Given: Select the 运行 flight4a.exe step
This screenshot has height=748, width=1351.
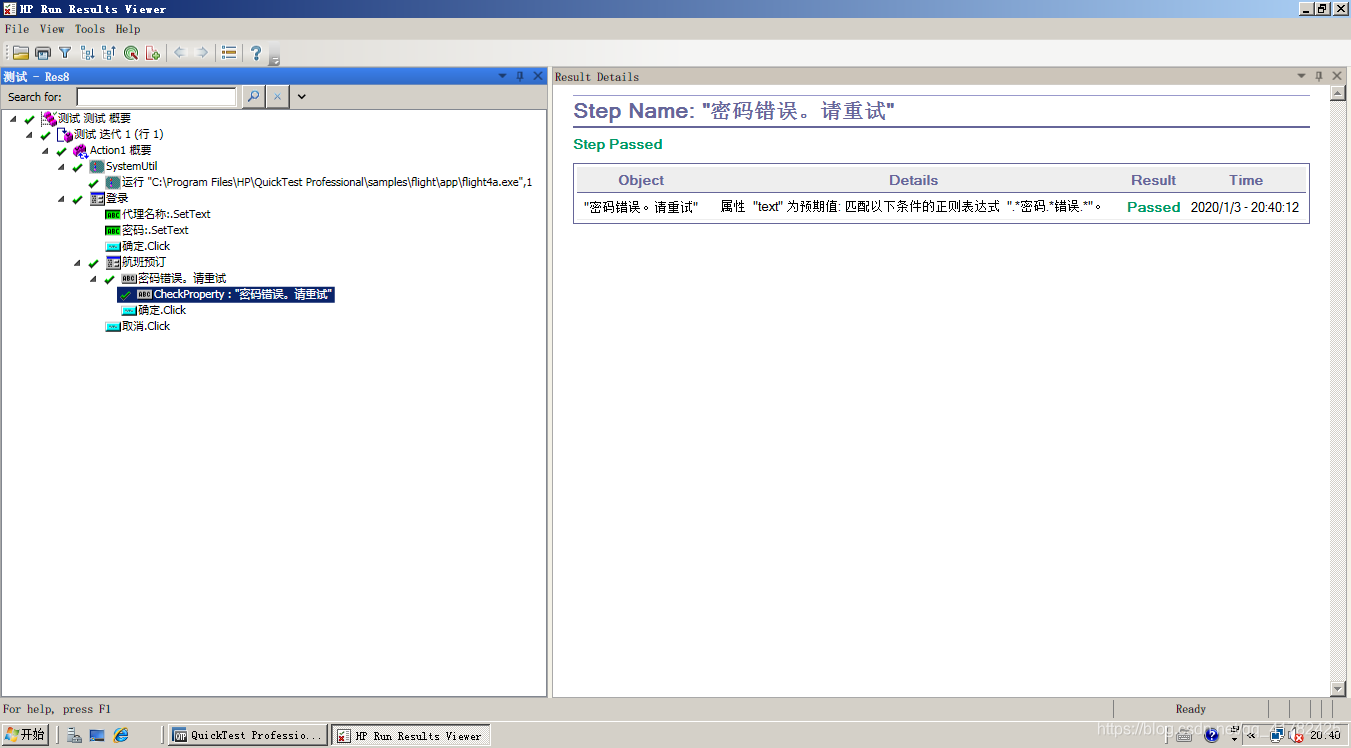Looking at the screenshot, I should pos(327,182).
